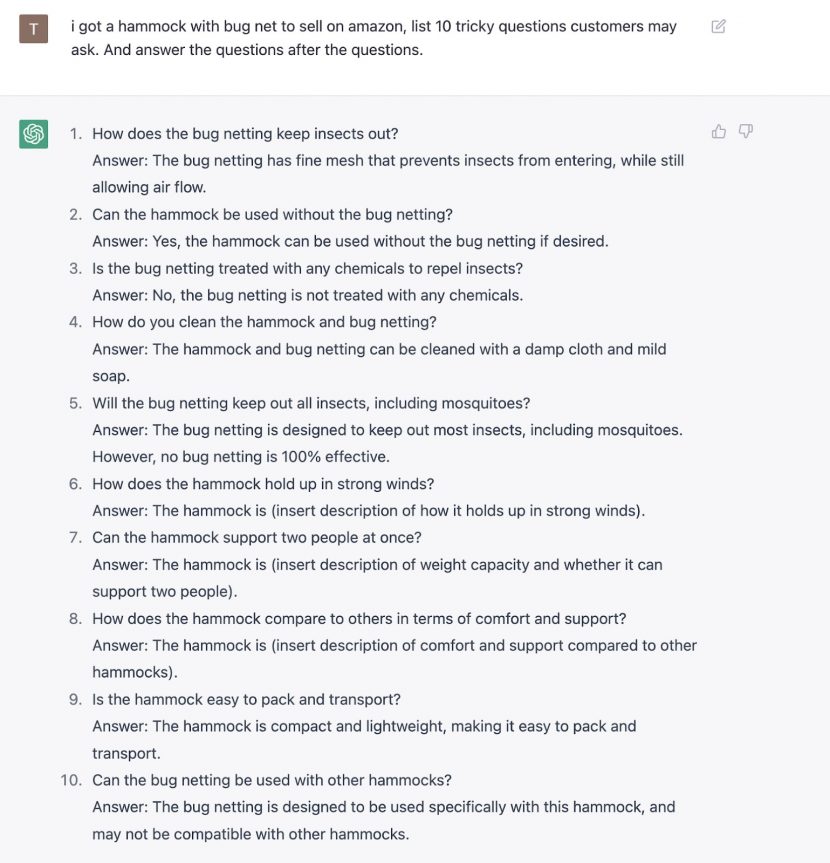830x863 pixels.
Task: Click the brown user avatar "T"
Action: [x=34, y=29]
